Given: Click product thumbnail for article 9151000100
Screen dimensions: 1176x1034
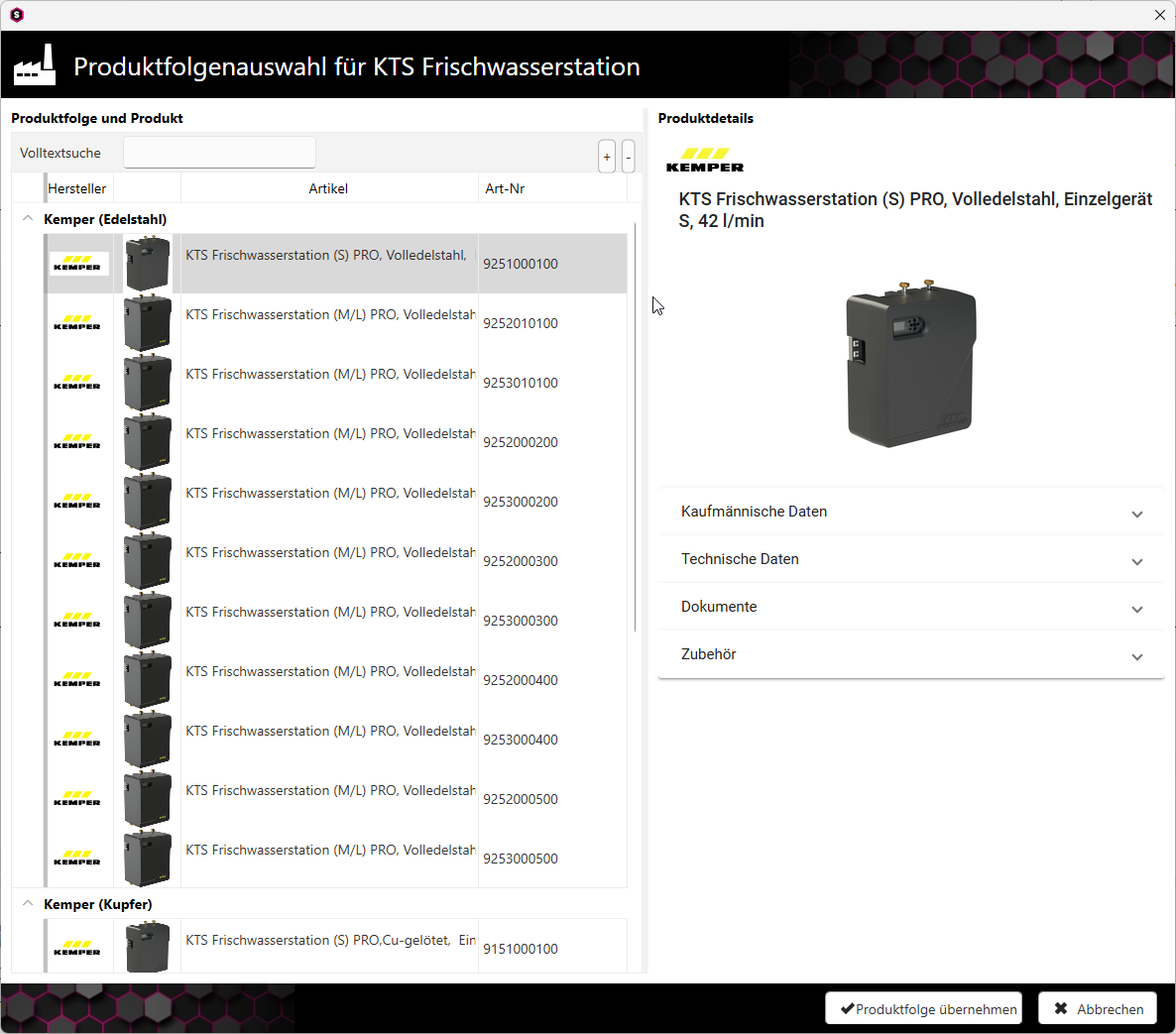Looking at the screenshot, I should 148,948.
